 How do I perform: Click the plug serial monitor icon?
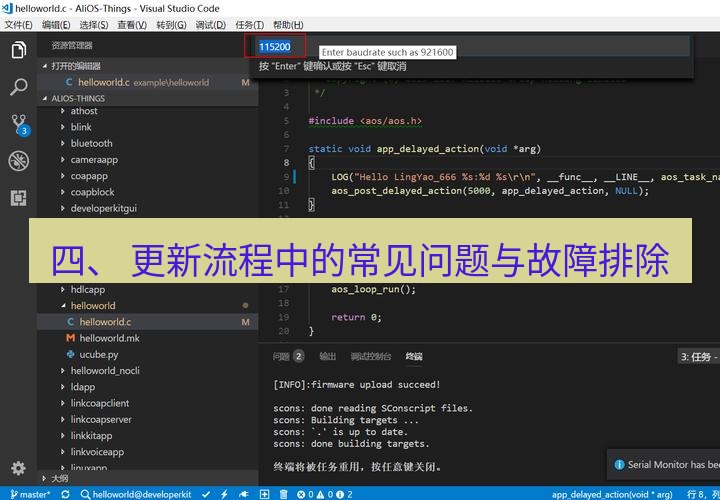coord(243,494)
